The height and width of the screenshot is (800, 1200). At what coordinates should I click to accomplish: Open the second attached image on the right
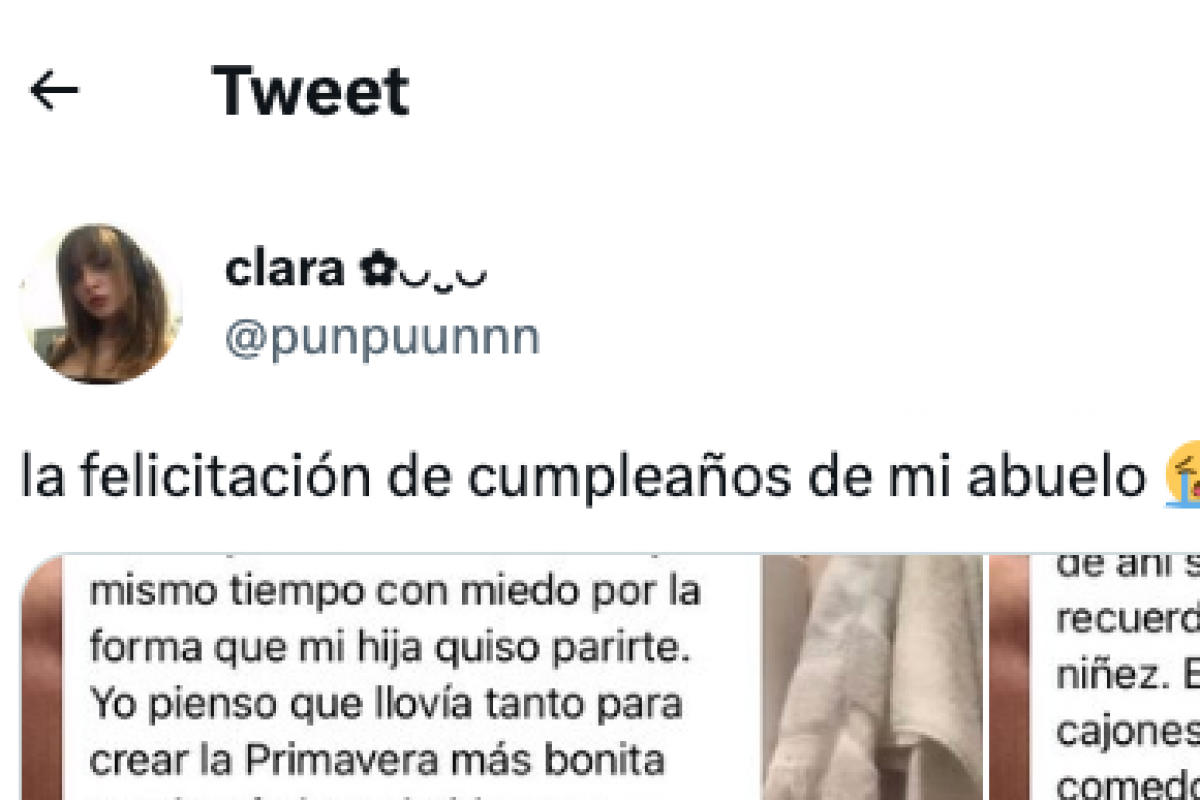(1095, 677)
